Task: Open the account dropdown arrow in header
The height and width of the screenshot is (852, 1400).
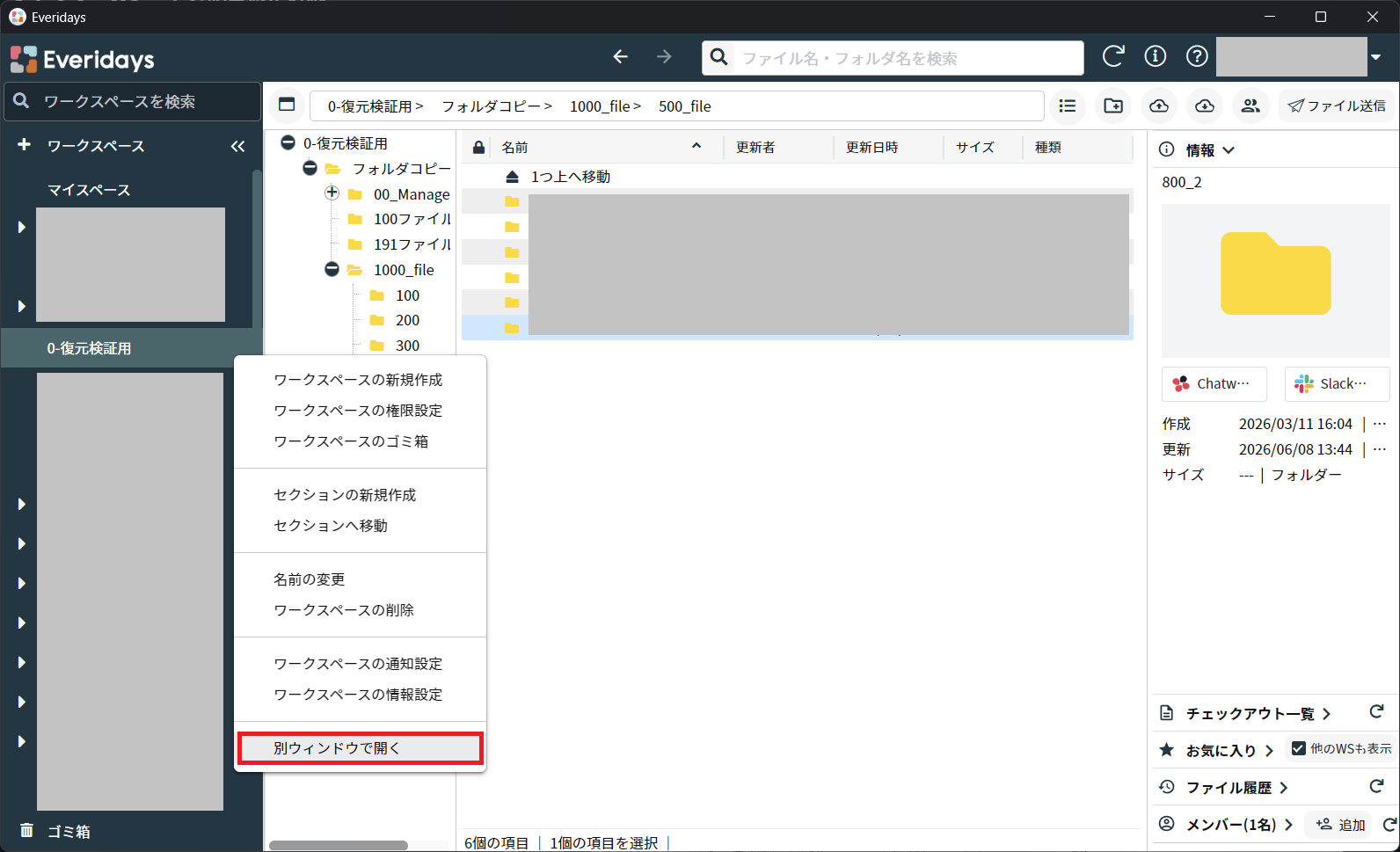Action: [1375, 58]
